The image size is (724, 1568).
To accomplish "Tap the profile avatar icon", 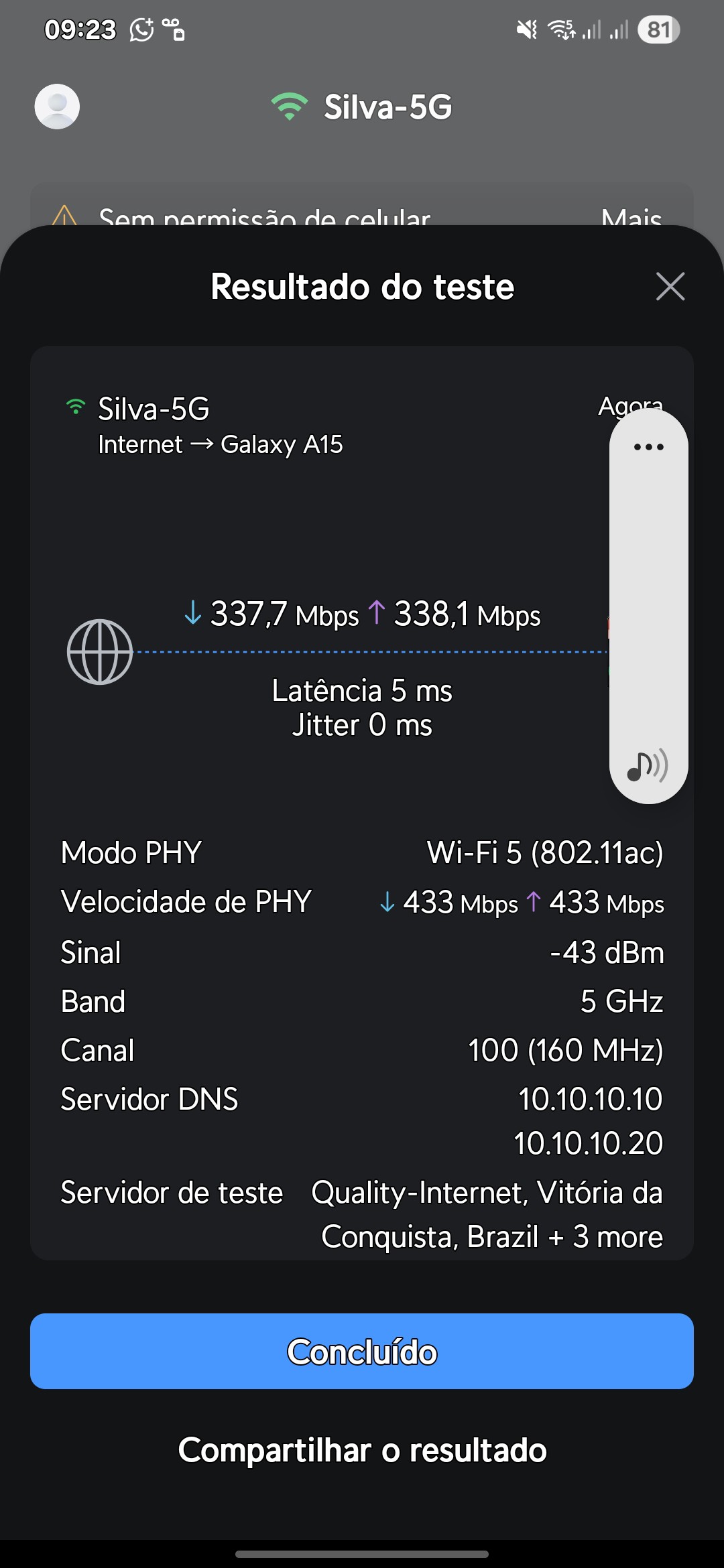I will (x=57, y=107).
